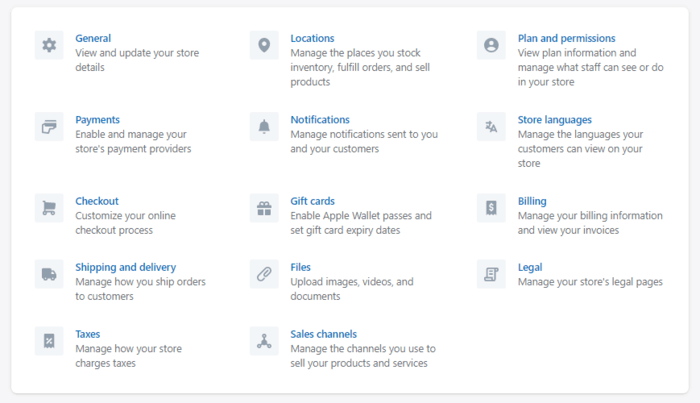
Task: Open the Taxes settings link
Action: 88,334
